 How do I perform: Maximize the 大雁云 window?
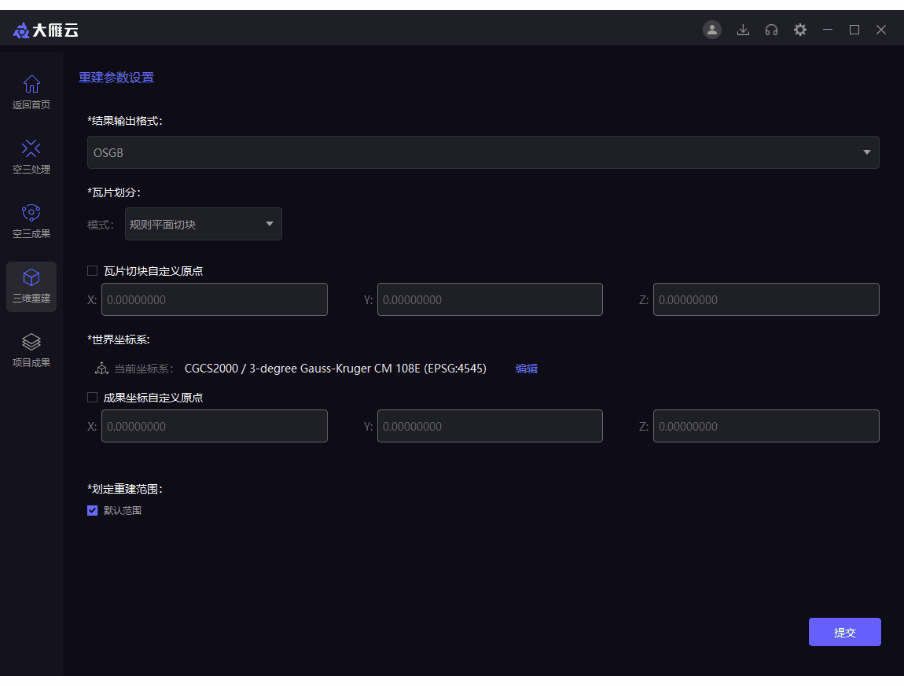tap(854, 29)
